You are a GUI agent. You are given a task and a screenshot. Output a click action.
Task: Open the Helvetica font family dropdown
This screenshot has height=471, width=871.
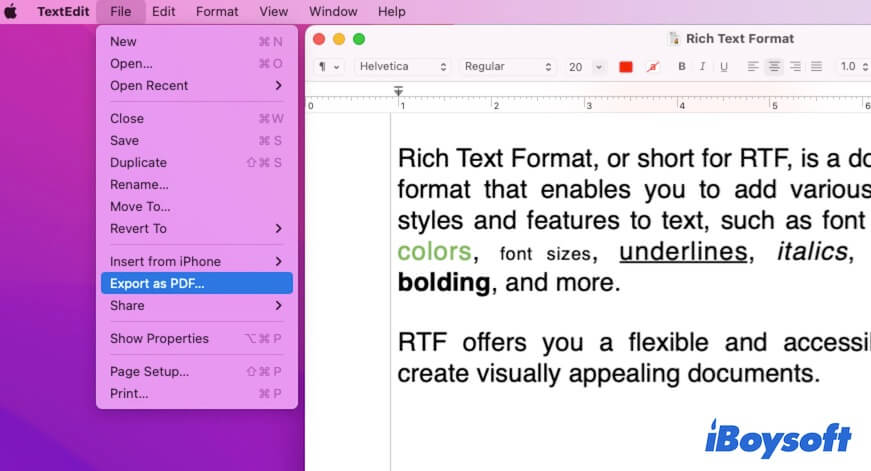403,67
